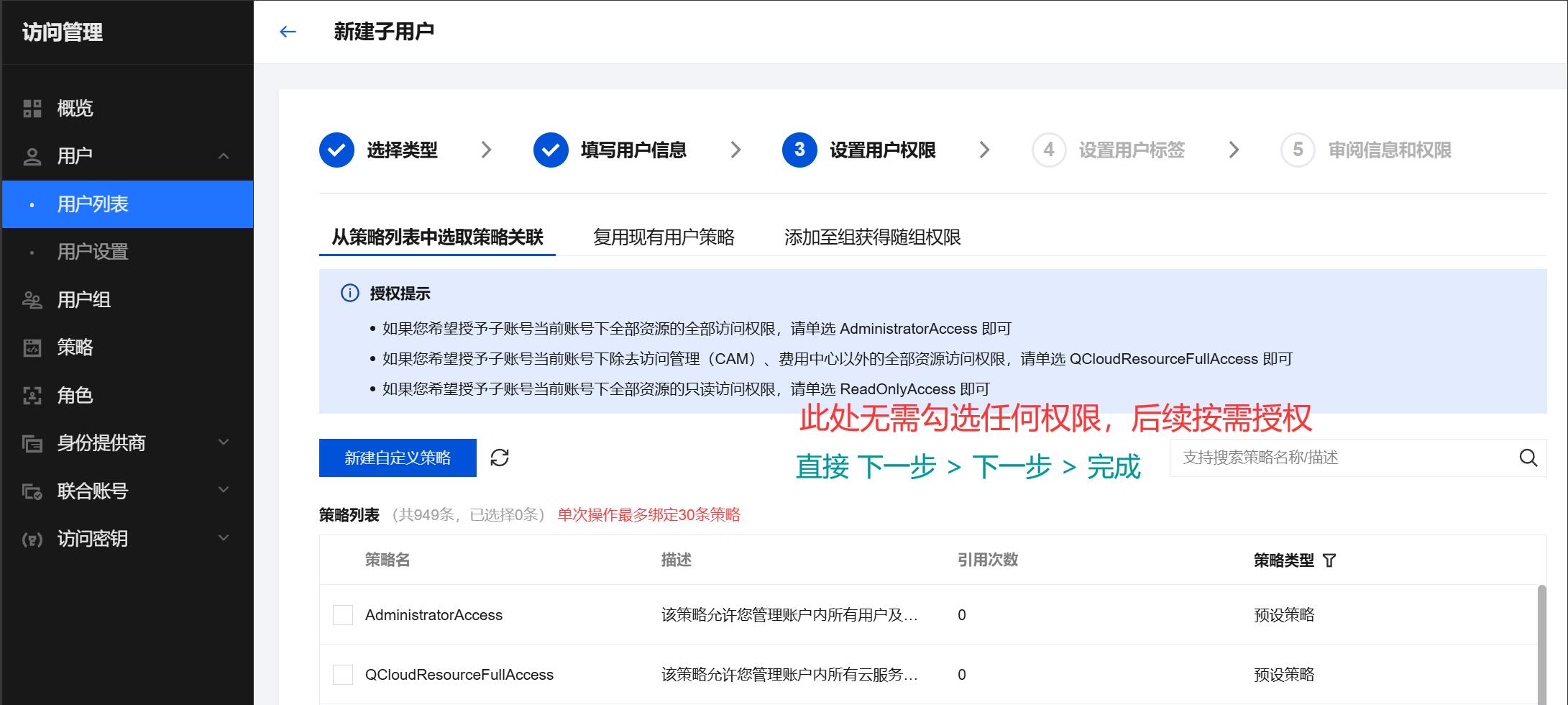Click the back arrow beside 新建子用户
This screenshot has width=1568, height=705.
[288, 32]
